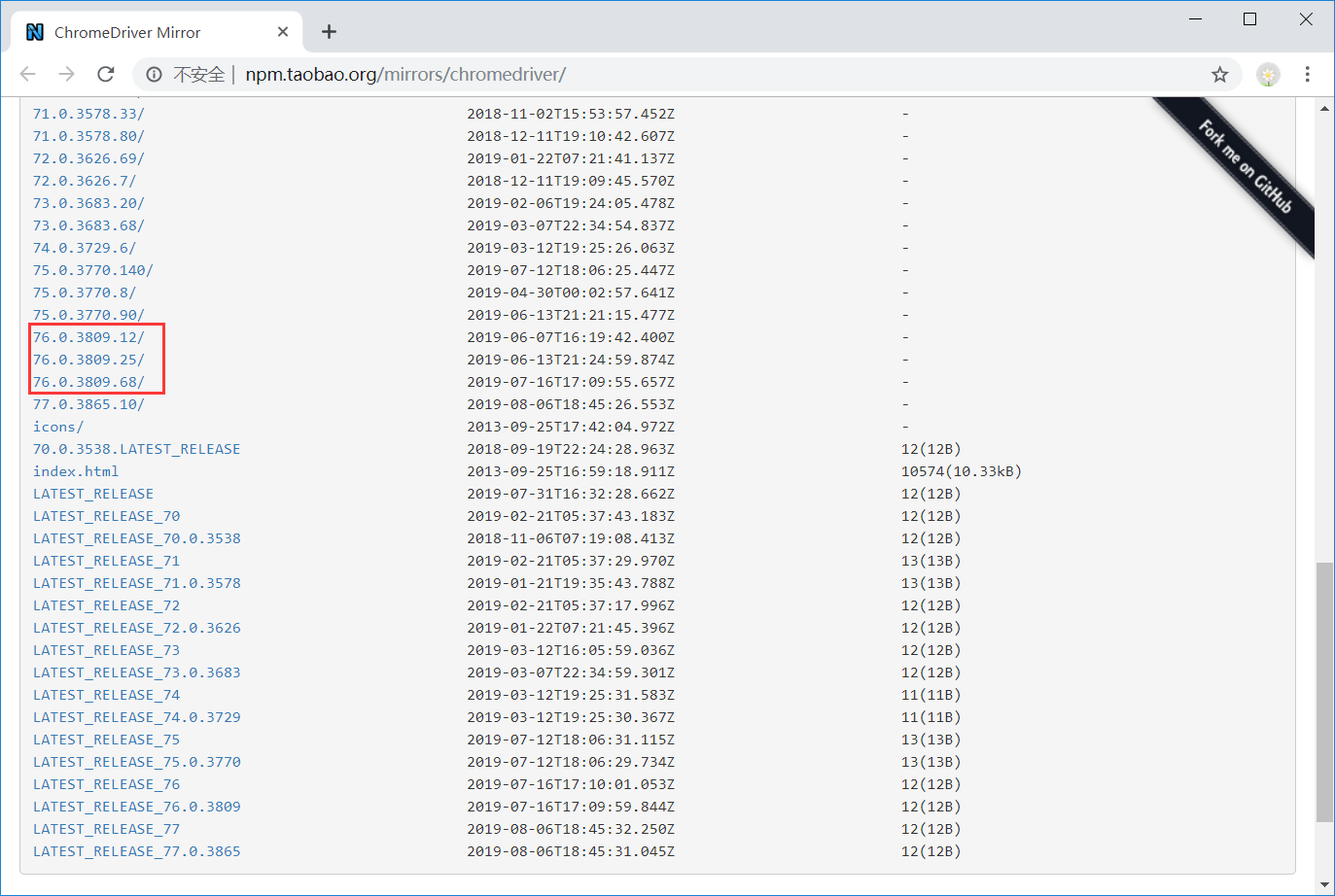
Task: Open the LATEST_RELEASE_77.0.3865 file
Action: click(136, 851)
